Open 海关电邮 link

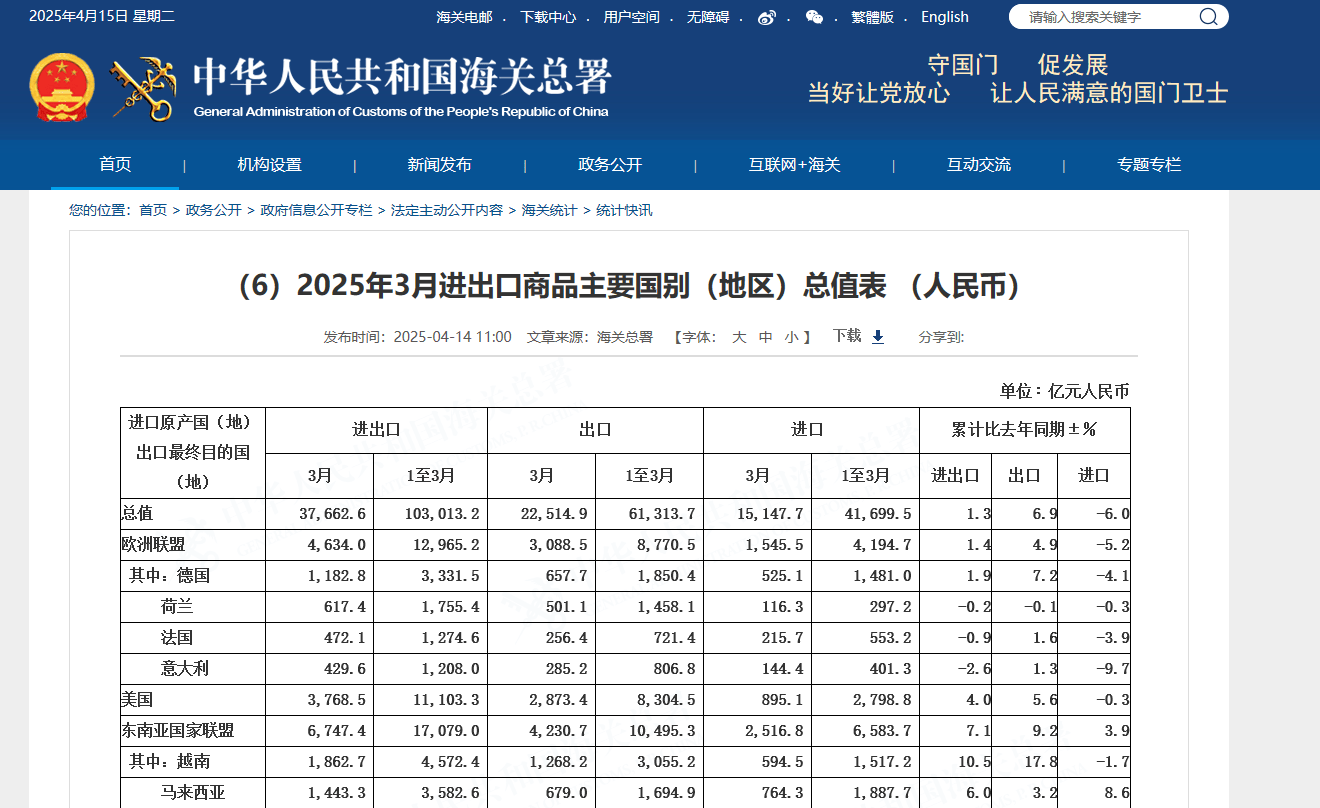click(x=464, y=17)
